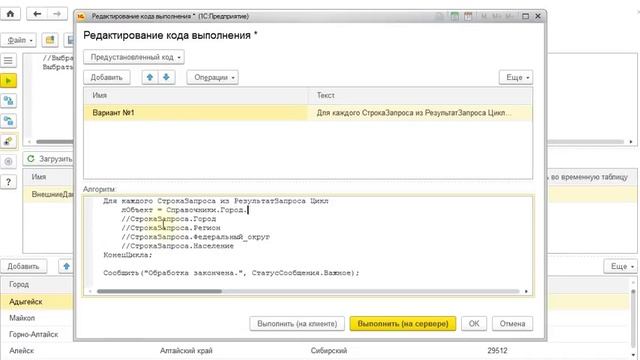Image resolution: width=640 pixels, height=360 pixels.
Task: Click query editor horizontal scrollbar in background window
Action: pos(55,142)
